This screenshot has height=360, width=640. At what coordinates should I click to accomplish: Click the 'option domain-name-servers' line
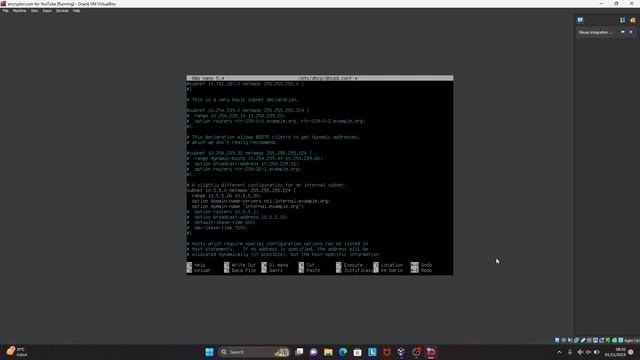(261, 201)
